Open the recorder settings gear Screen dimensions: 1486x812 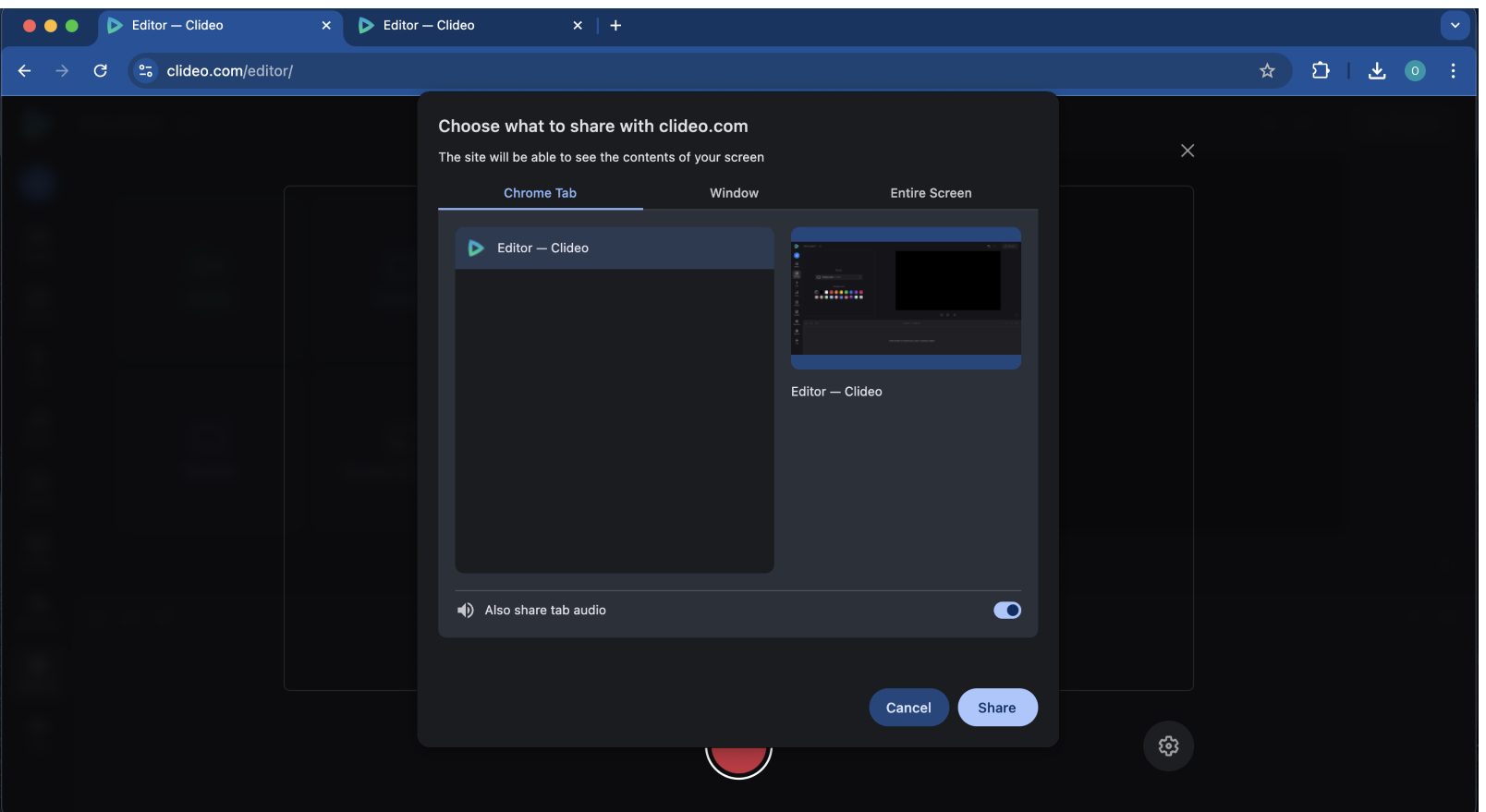click(1168, 745)
